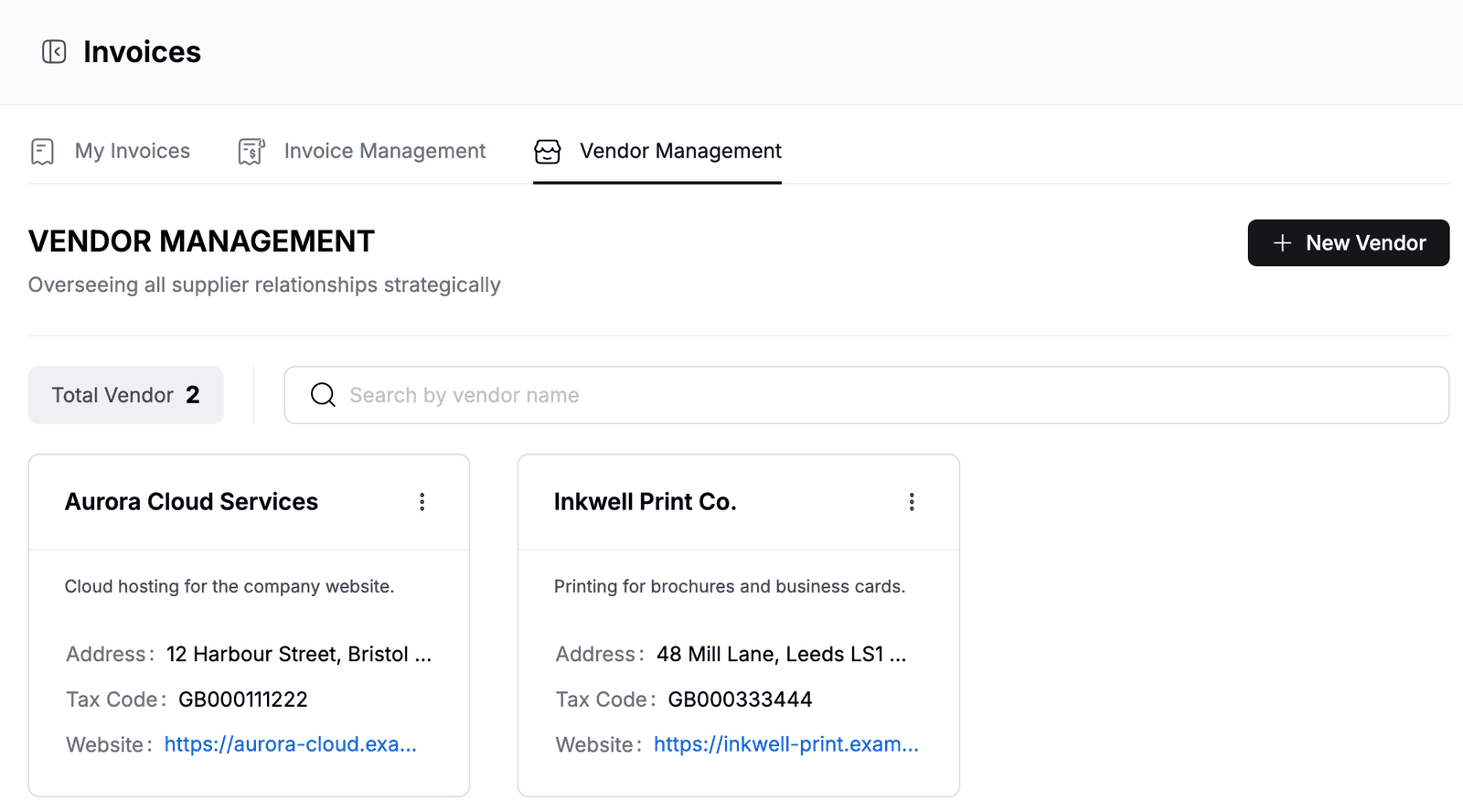The image size is (1463, 812).
Task: Click the Total Vendor count badge
Action: pyautogui.click(x=126, y=395)
